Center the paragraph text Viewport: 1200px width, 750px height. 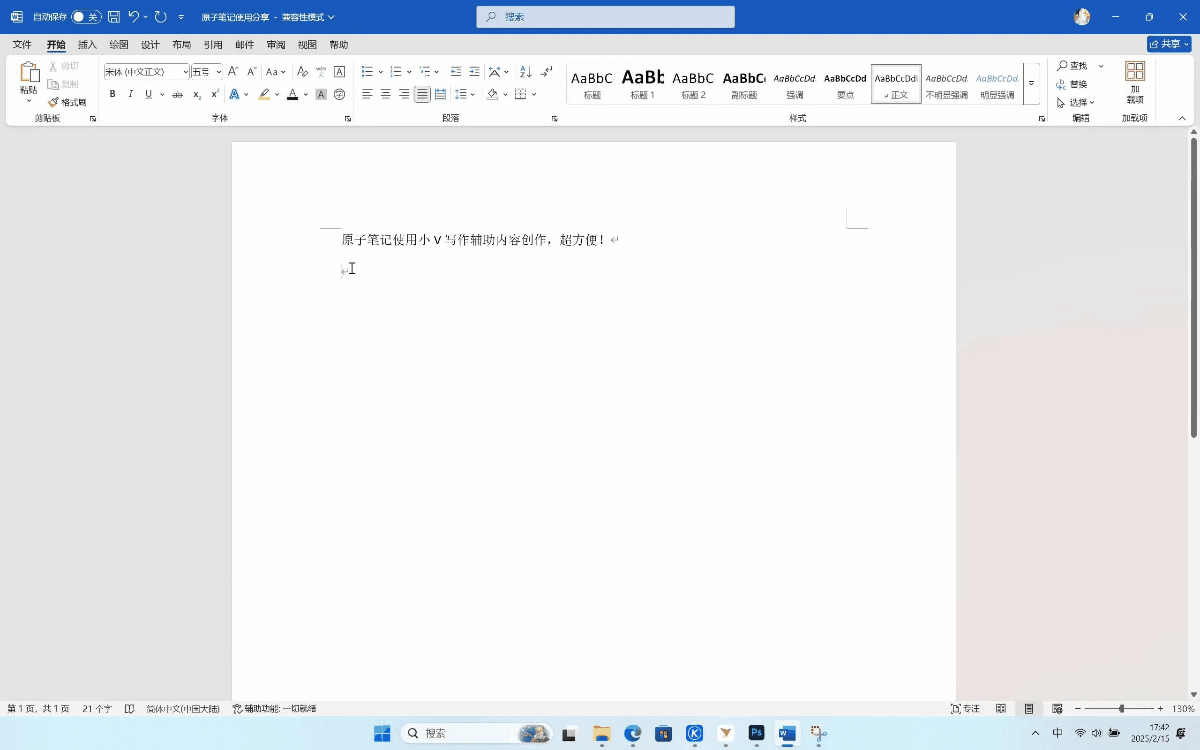click(x=385, y=94)
